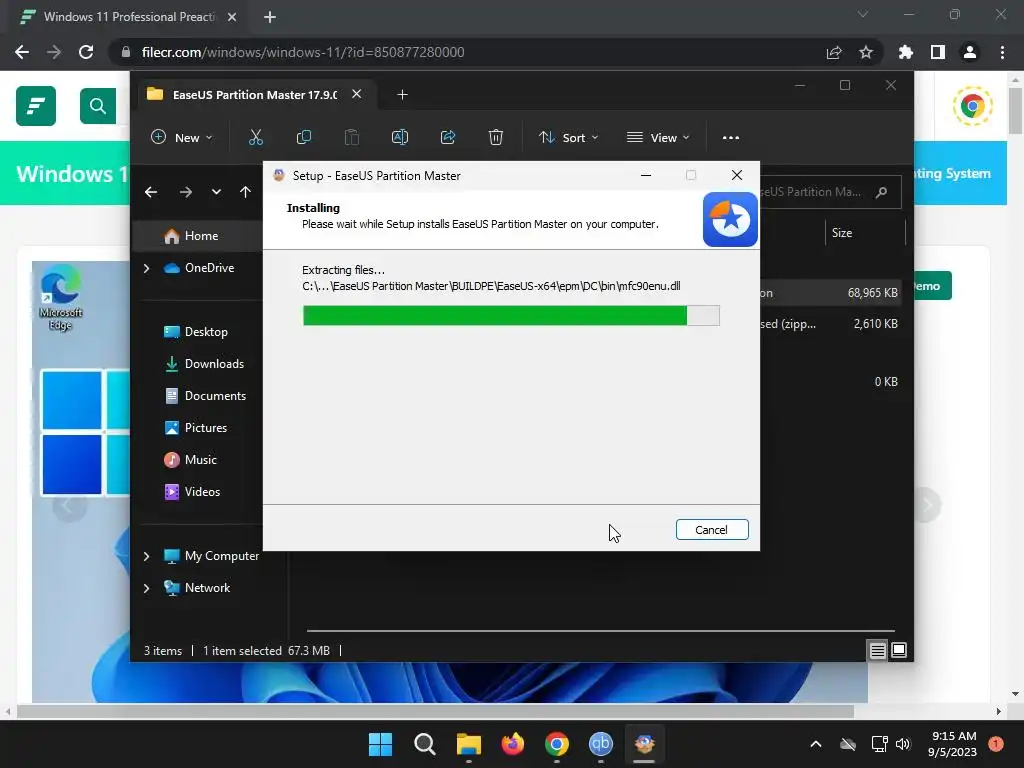Screen dimensions: 1024x768
Task: Click the FileCR logo on the webpage
Action: pyautogui.click(x=36, y=106)
